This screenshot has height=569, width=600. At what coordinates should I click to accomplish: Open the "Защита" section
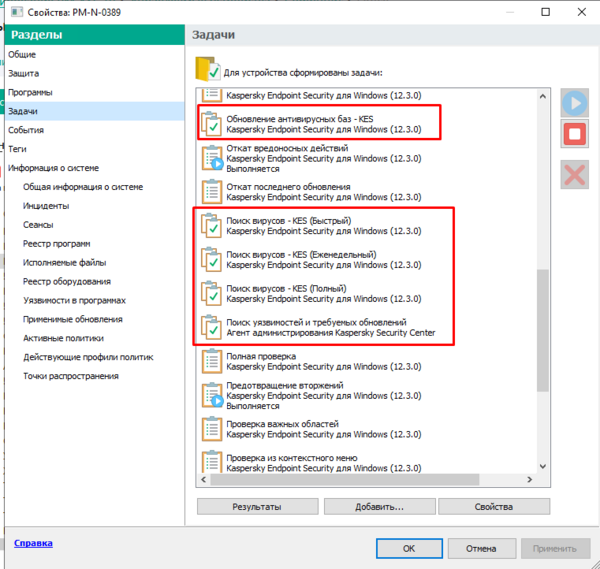(x=24, y=73)
